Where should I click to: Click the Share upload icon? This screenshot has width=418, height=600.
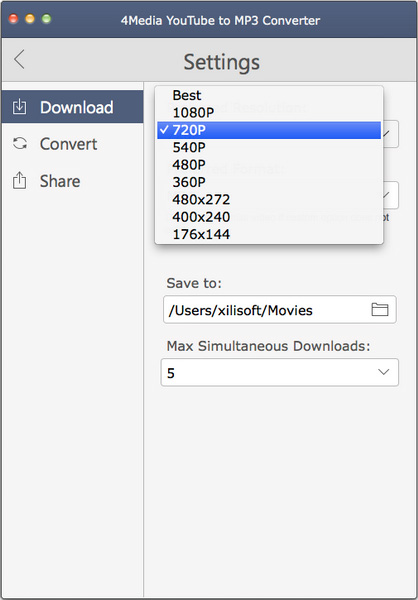coord(20,181)
